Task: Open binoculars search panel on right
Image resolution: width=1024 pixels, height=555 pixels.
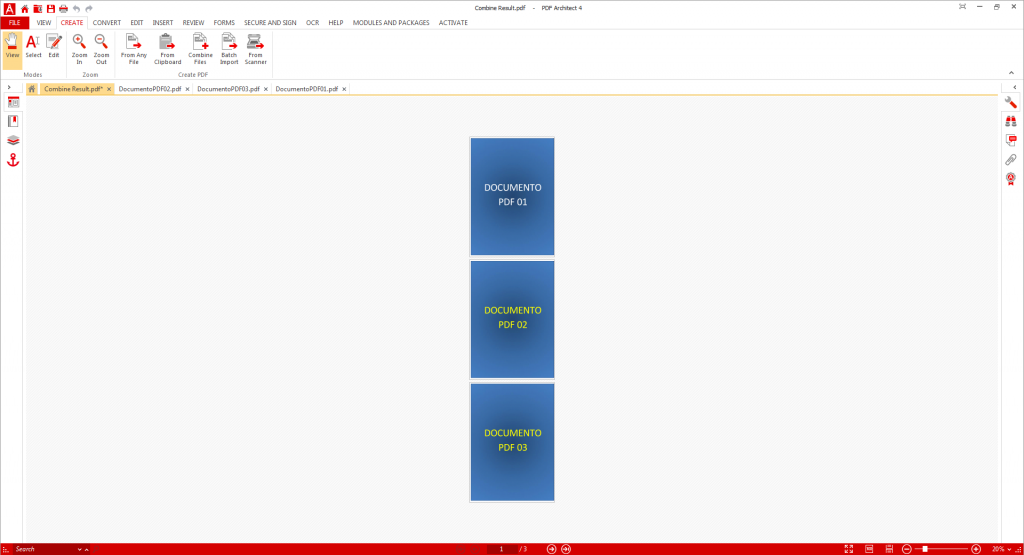Action: click(x=1011, y=121)
